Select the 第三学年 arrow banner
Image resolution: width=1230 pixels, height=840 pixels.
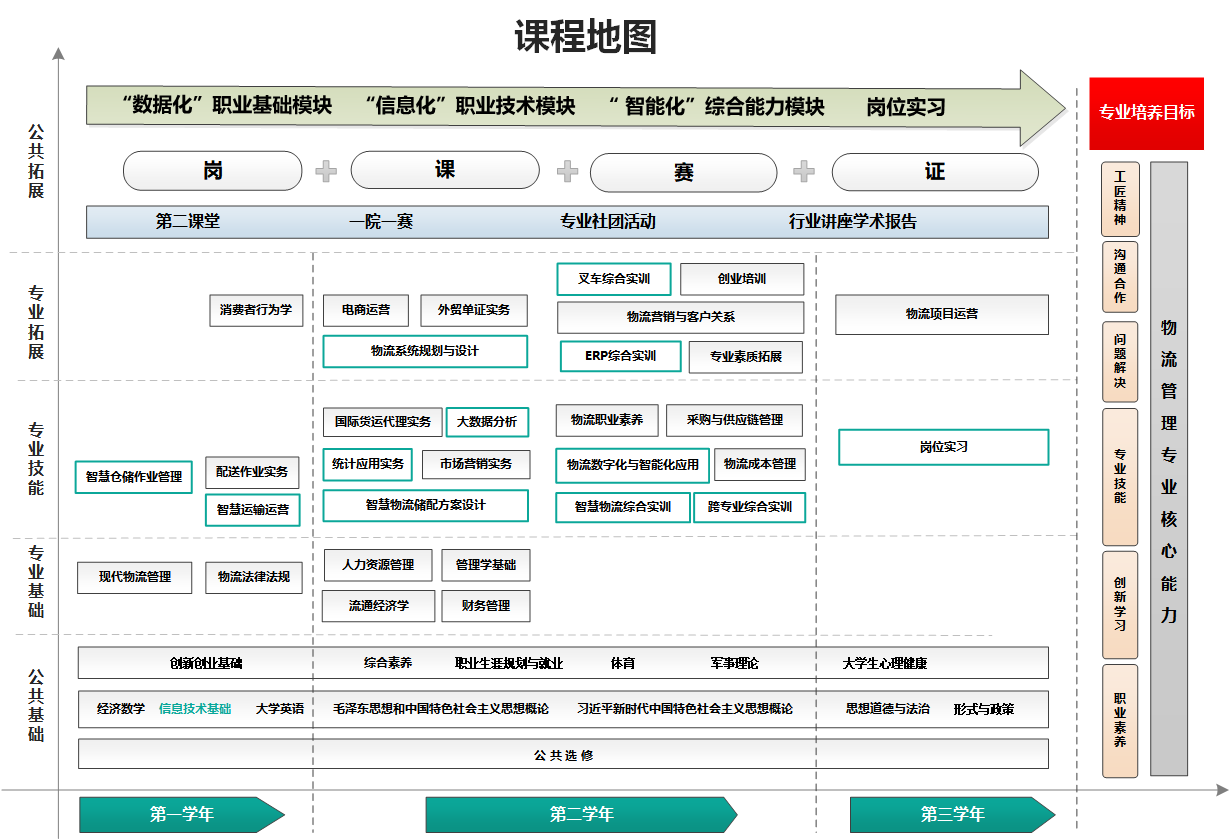point(951,814)
